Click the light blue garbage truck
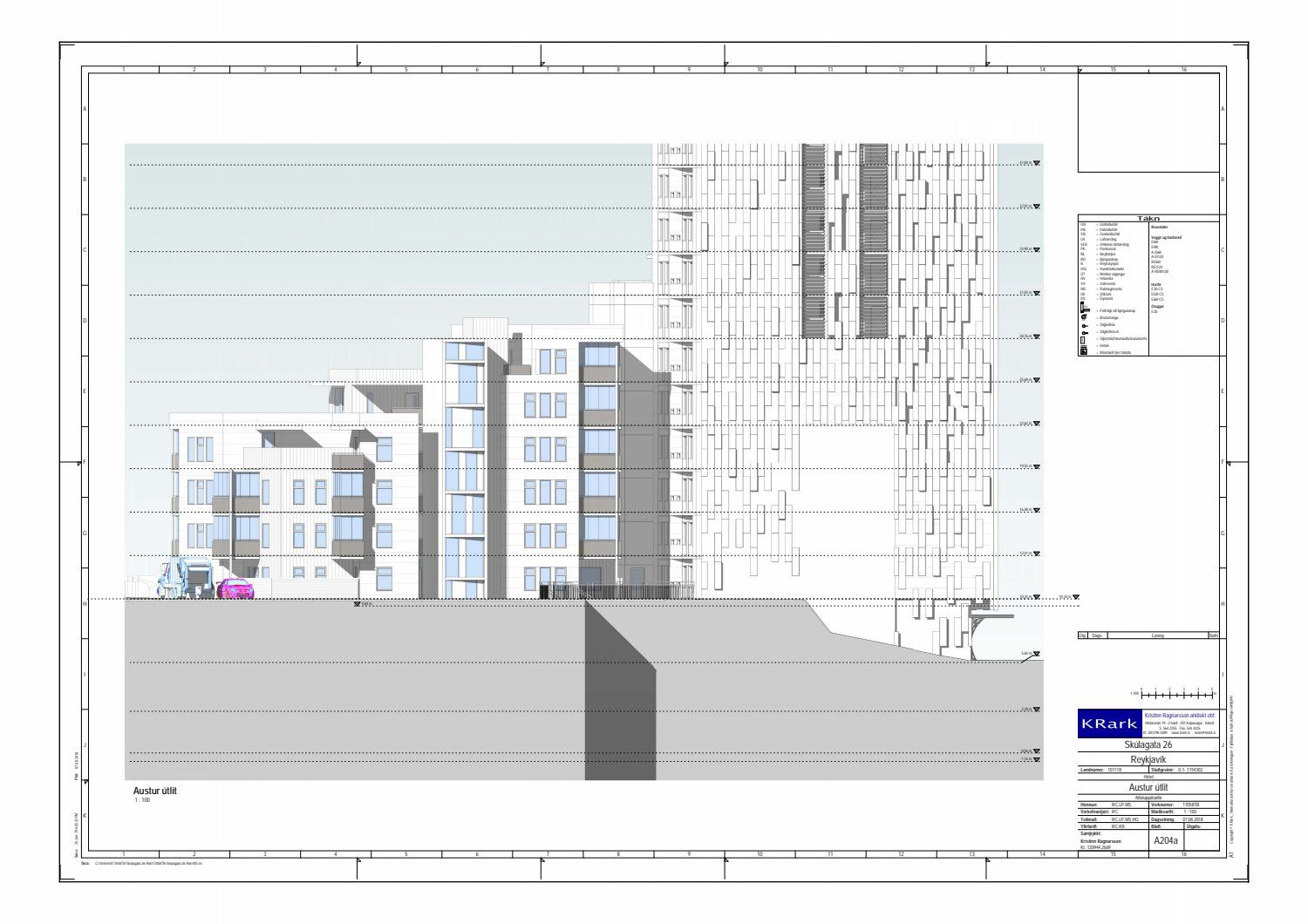 click(x=186, y=578)
